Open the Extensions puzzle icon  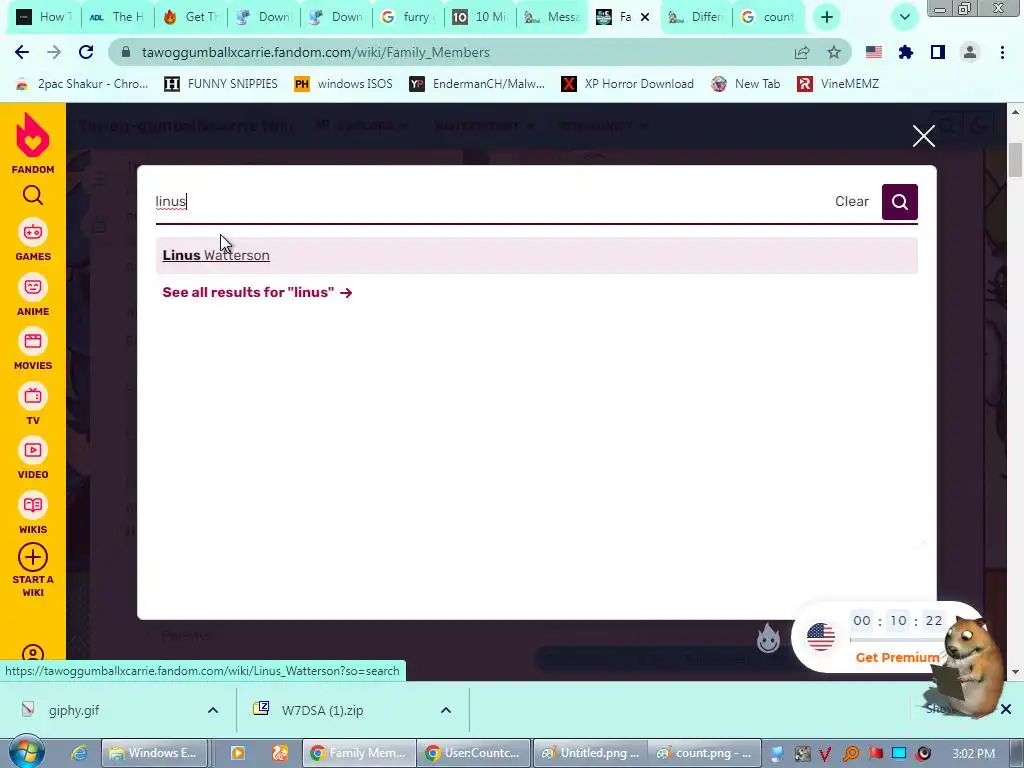[906, 52]
